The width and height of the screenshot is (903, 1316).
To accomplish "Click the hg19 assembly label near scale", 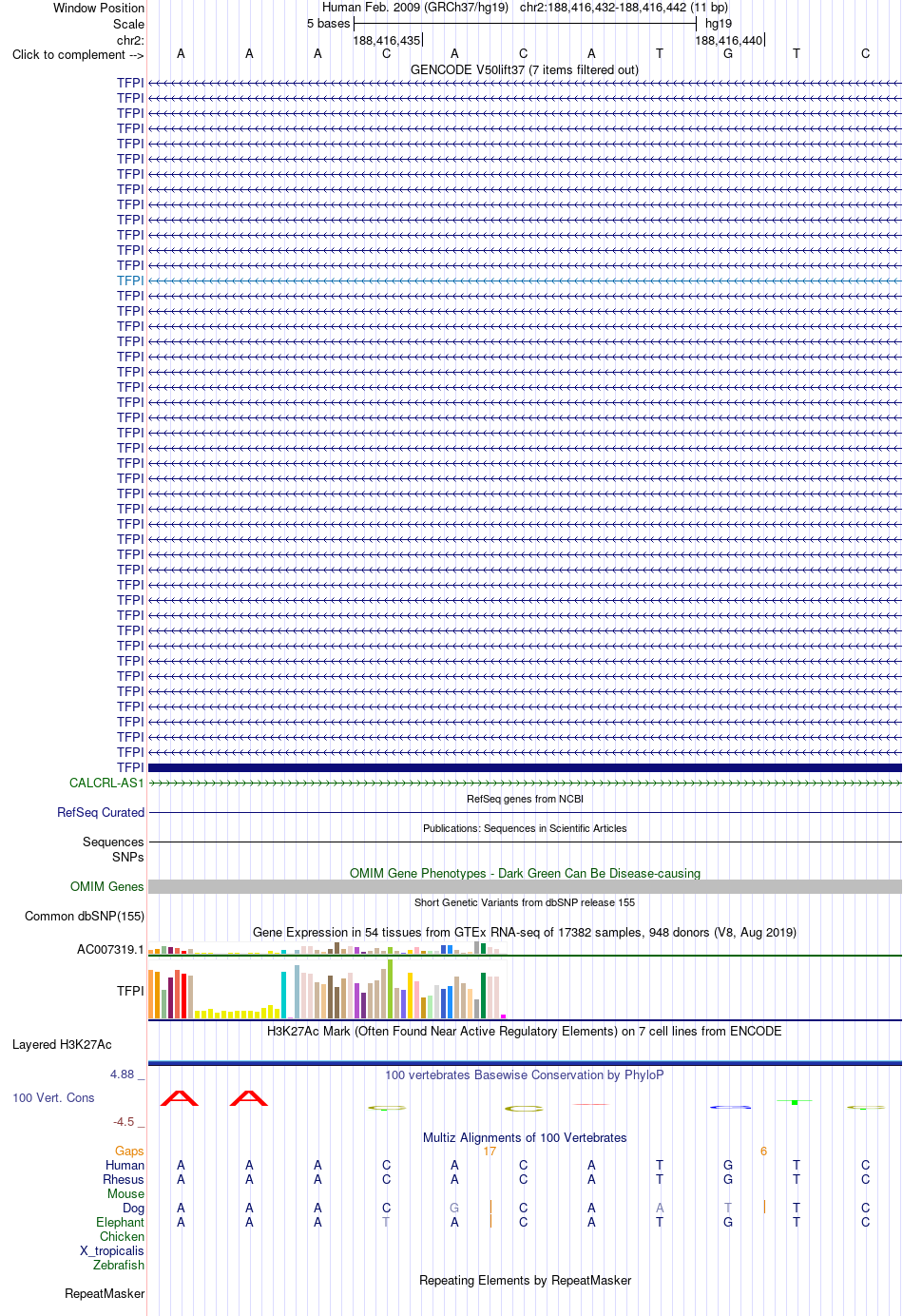I will click(719, 24).
